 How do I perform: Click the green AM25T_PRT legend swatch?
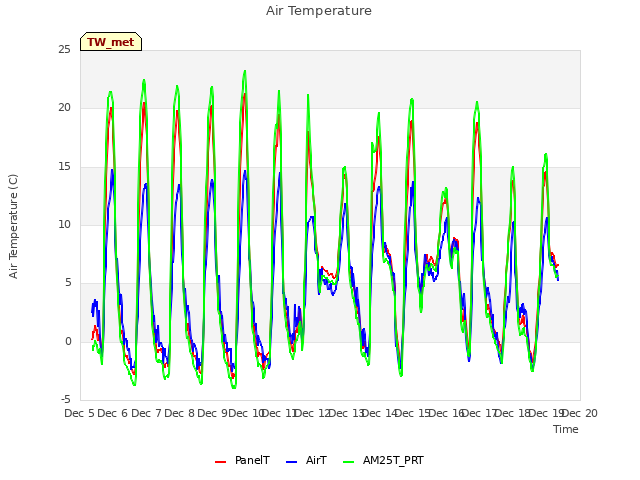tap(349, 462)
